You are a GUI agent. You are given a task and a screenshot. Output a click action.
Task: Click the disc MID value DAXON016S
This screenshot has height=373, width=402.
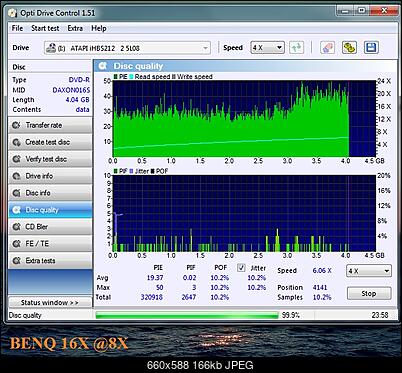click(71, 90)
